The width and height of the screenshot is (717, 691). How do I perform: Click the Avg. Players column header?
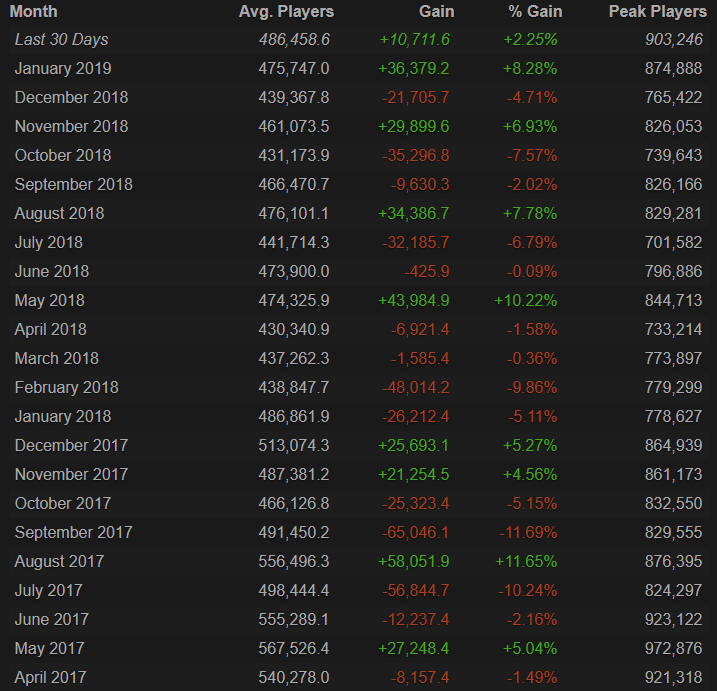[x=286, y=12]
